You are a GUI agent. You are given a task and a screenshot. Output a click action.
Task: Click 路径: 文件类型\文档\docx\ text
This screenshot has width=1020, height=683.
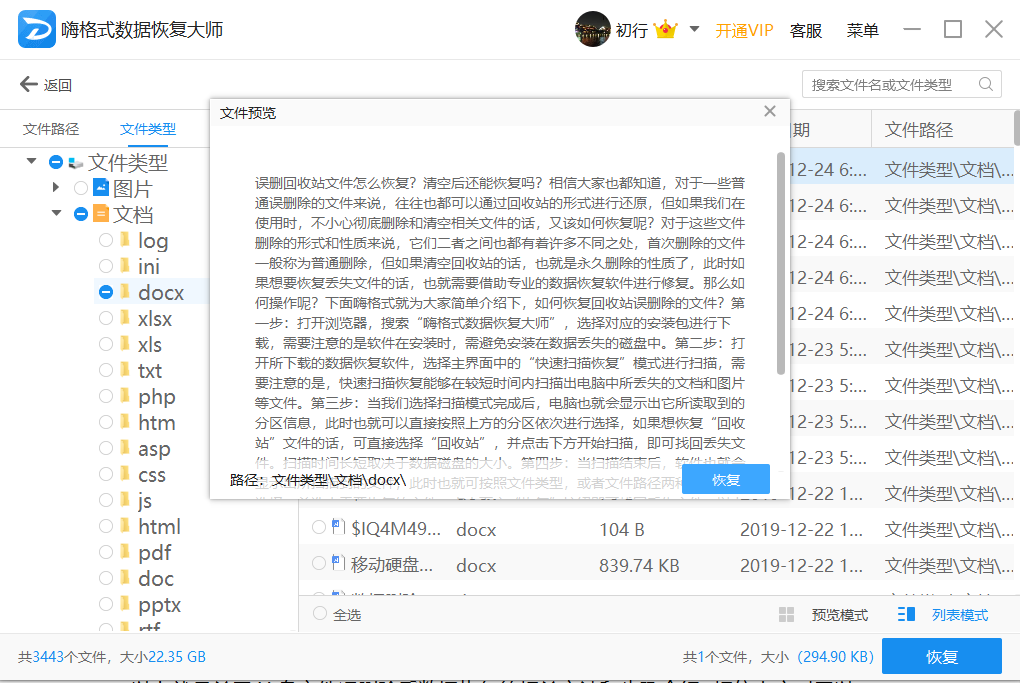(317, 480)
